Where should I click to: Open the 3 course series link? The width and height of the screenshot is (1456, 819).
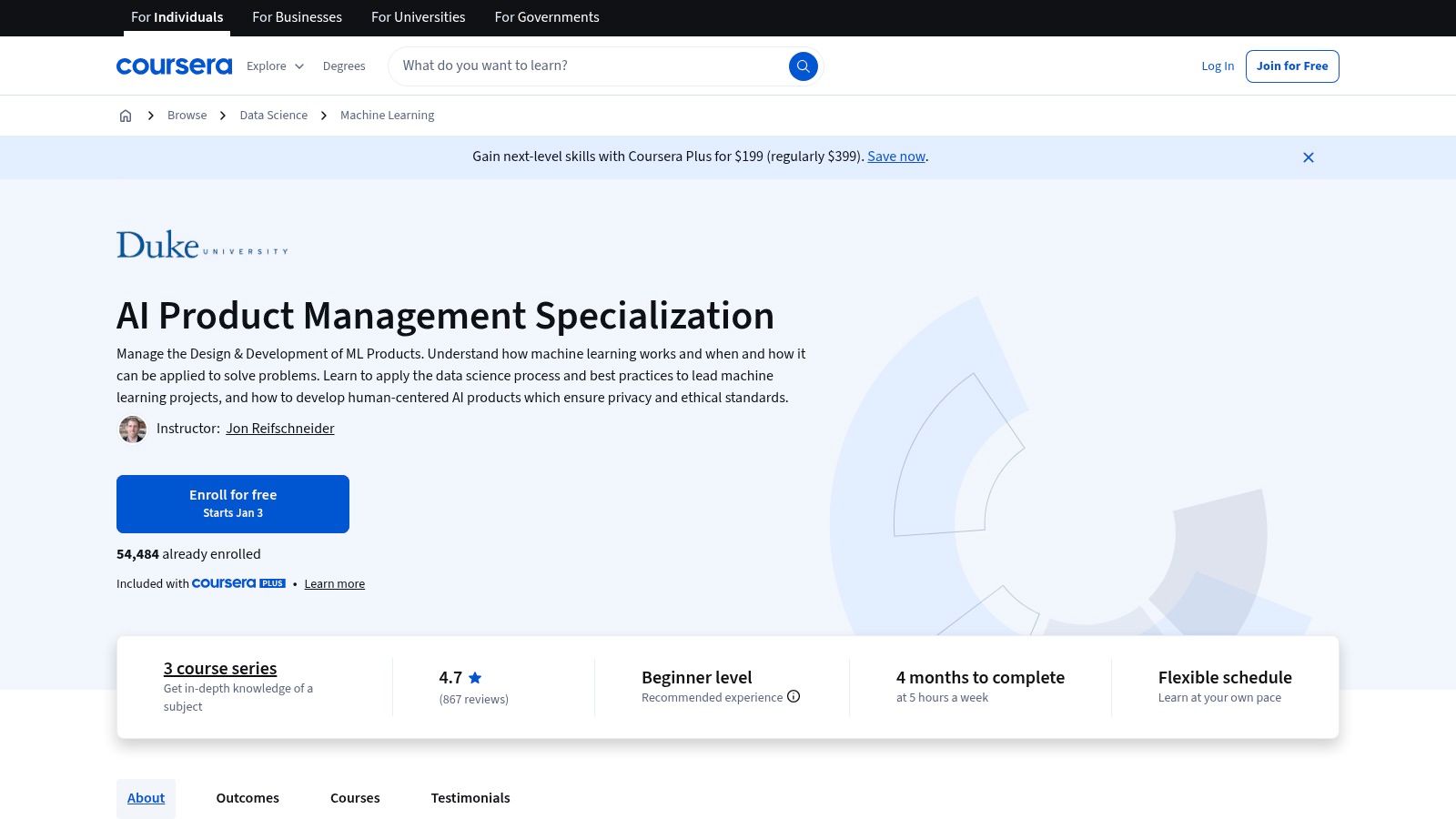(x=220, y=668)
